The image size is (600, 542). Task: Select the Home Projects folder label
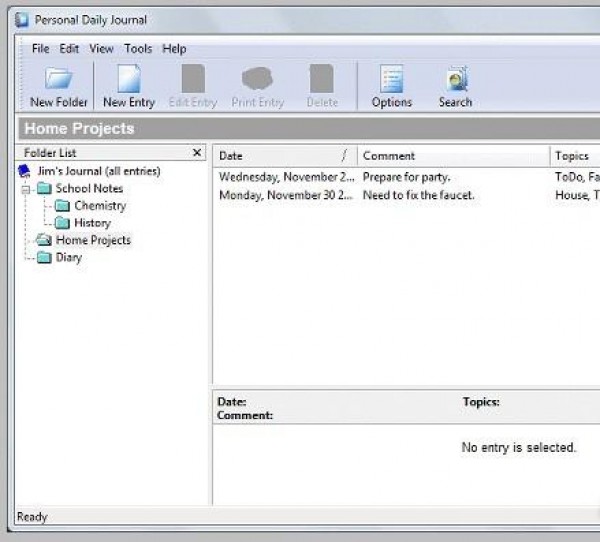tap(93, 240)
